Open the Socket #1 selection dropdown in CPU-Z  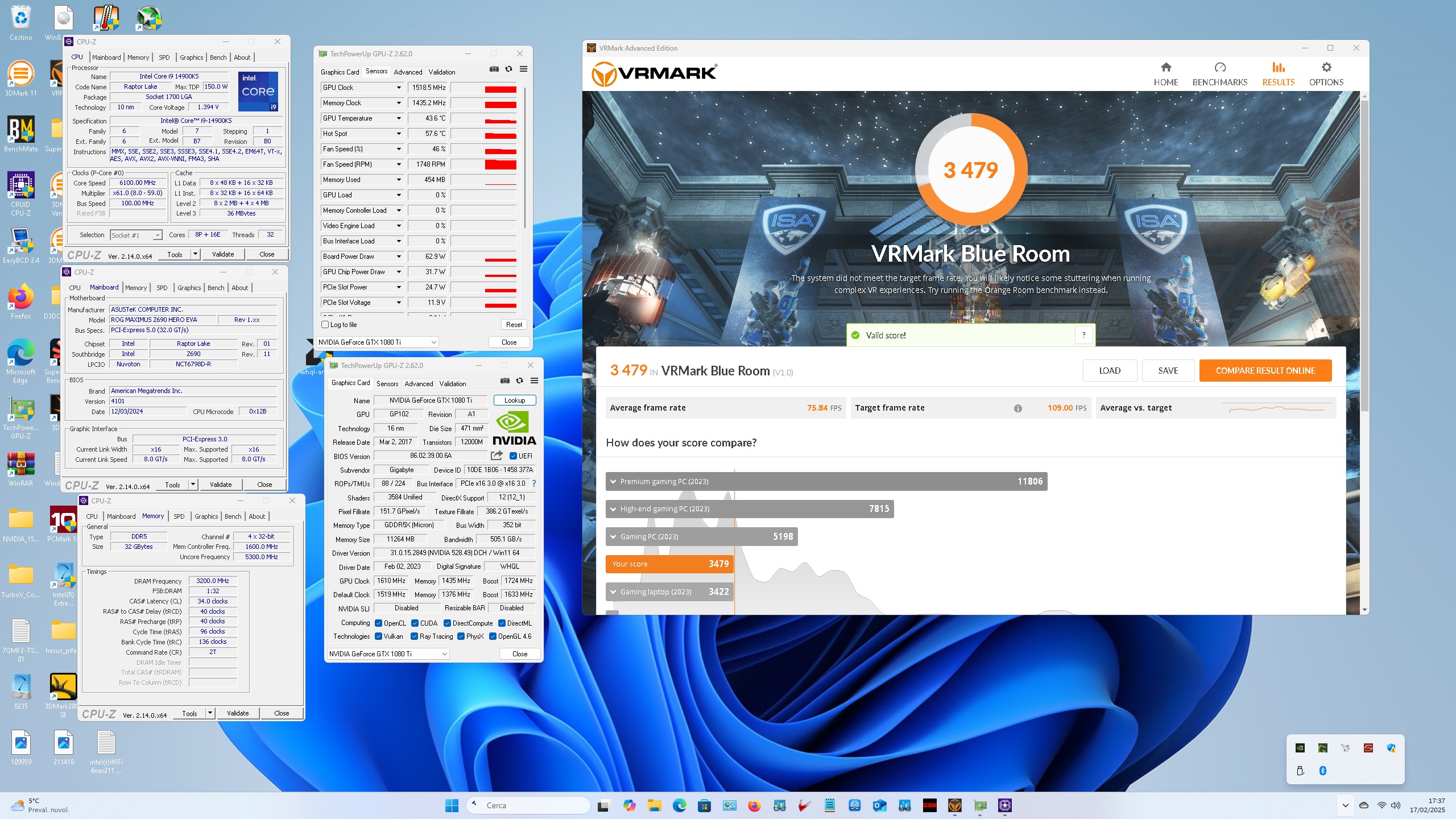pos(136,235)
